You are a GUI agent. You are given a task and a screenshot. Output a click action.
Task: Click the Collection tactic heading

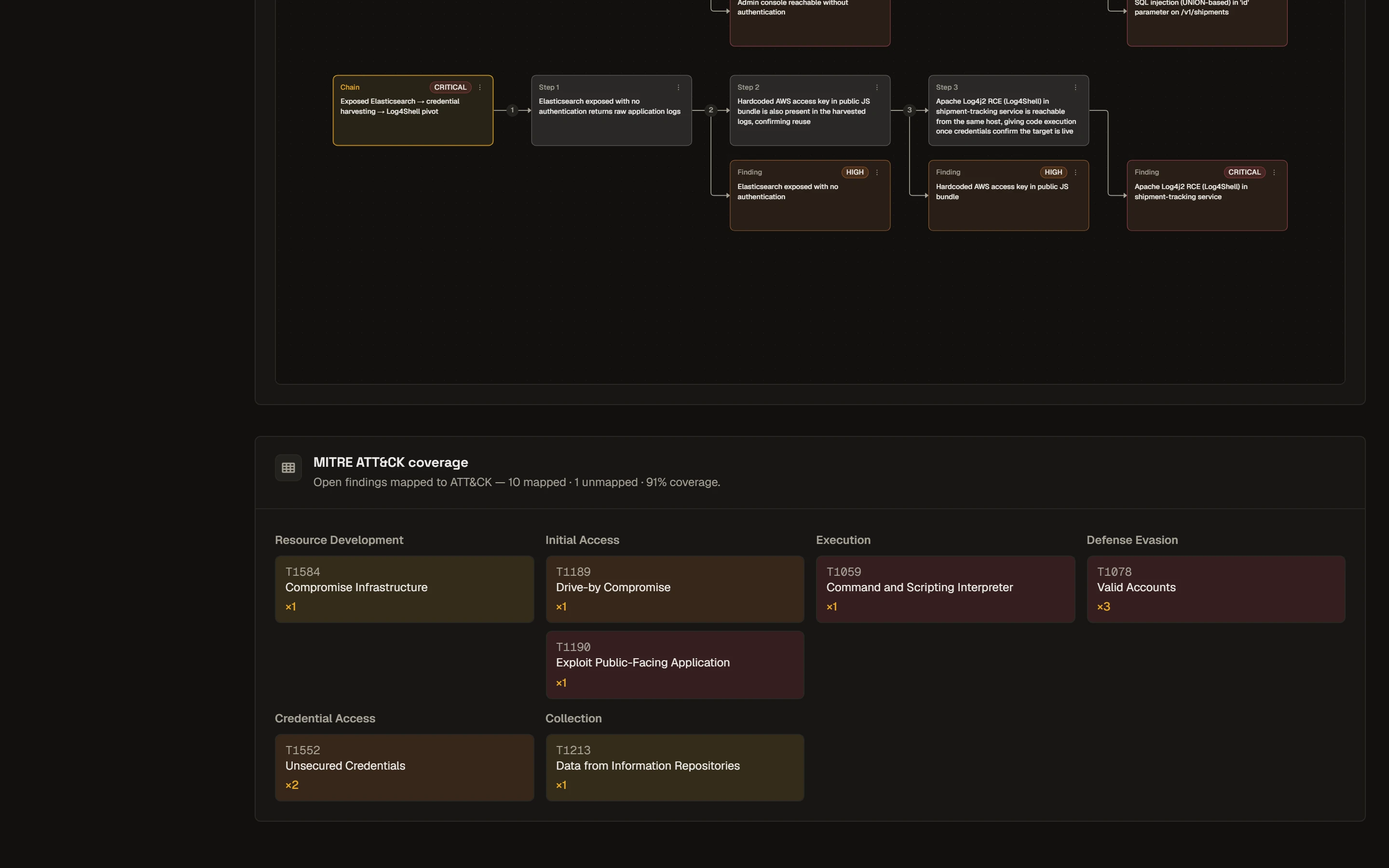coord(573,719)
